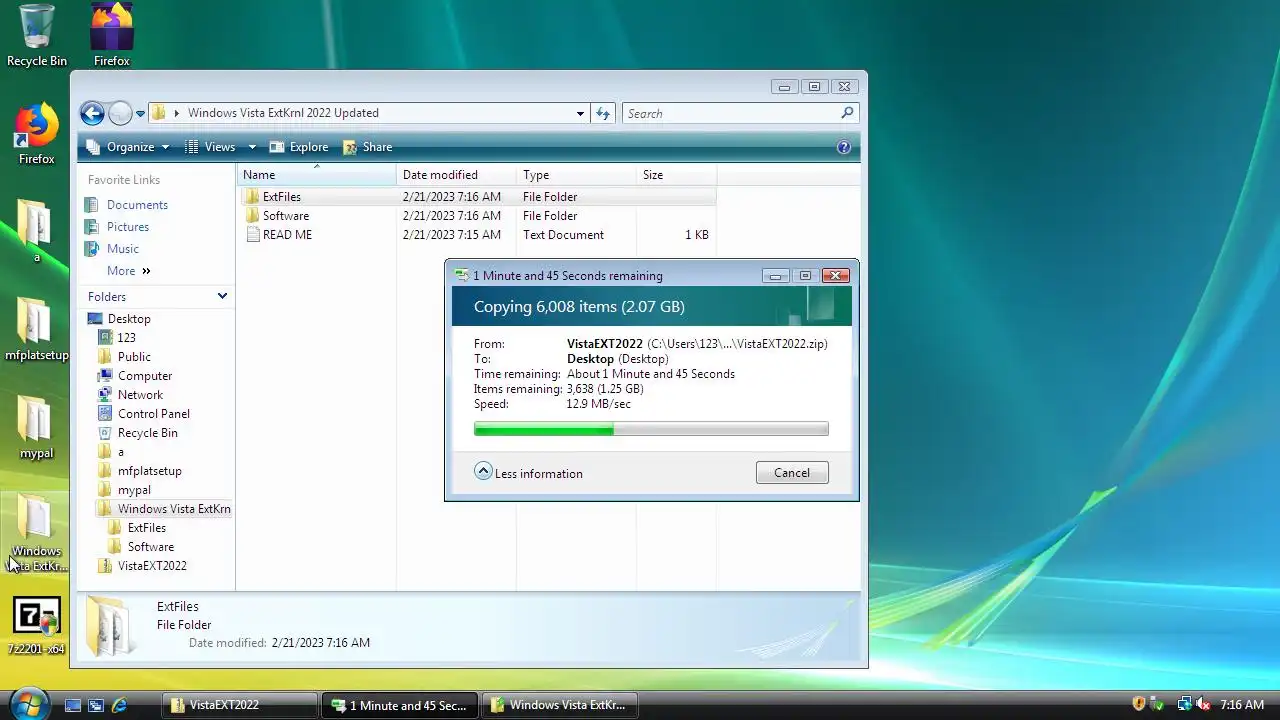The width and height of the screenshot is (1280, 720).
Task: Open the Organize menu
Action: pos(128,147)
